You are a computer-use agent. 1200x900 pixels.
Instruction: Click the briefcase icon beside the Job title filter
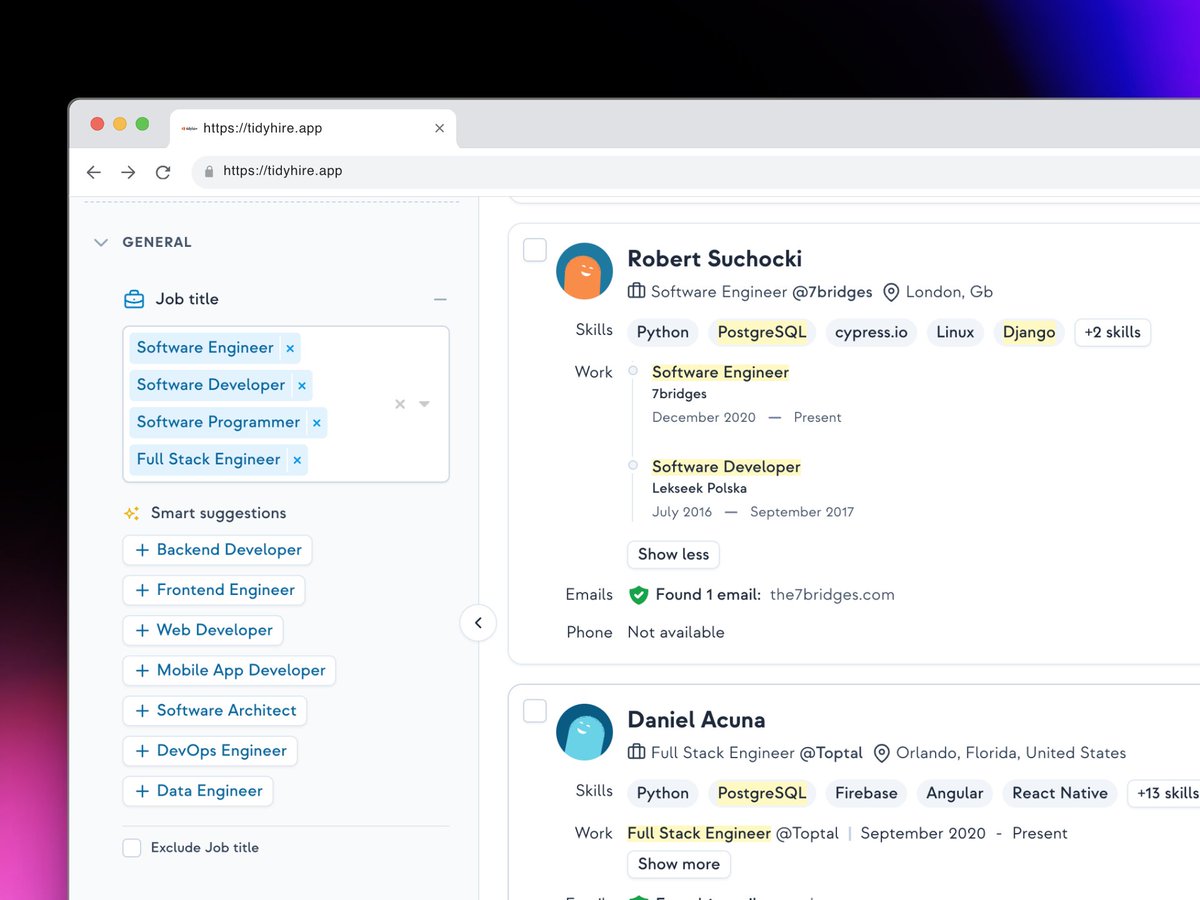pyautogui.click(x=134, y=298)
